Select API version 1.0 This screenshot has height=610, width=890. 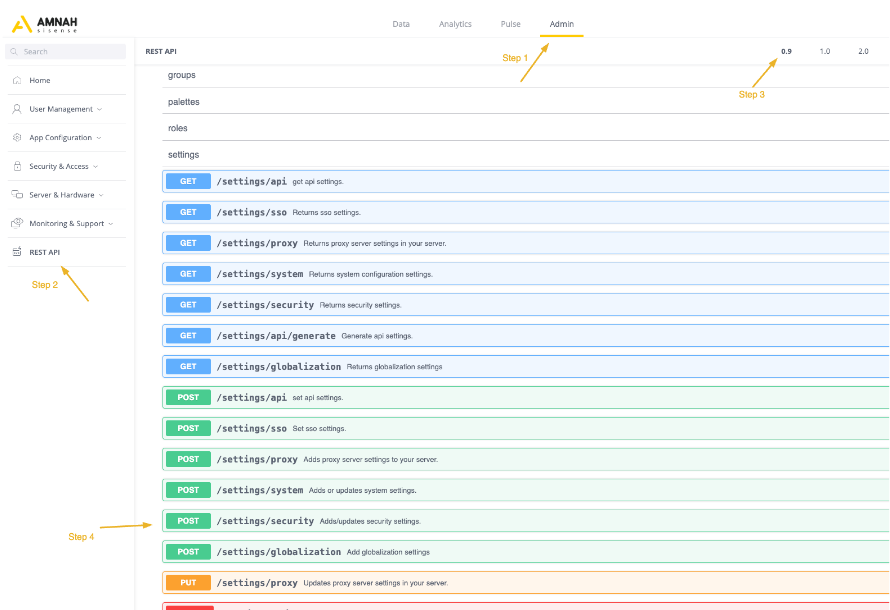(824, 51)
